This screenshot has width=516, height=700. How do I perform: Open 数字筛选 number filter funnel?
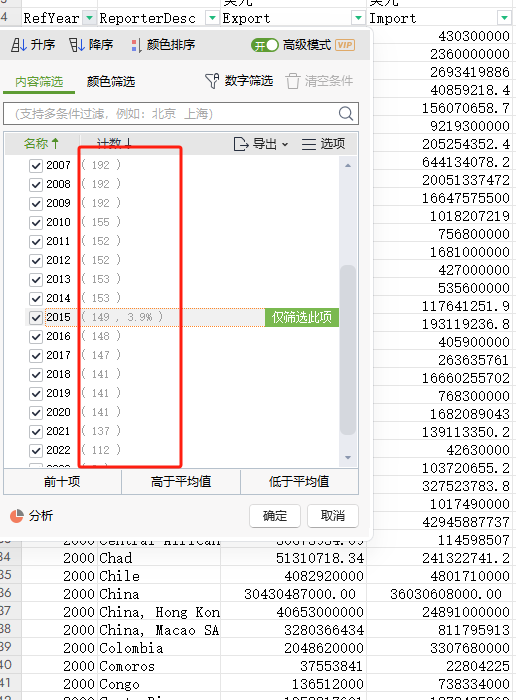[x=212, y=81]
